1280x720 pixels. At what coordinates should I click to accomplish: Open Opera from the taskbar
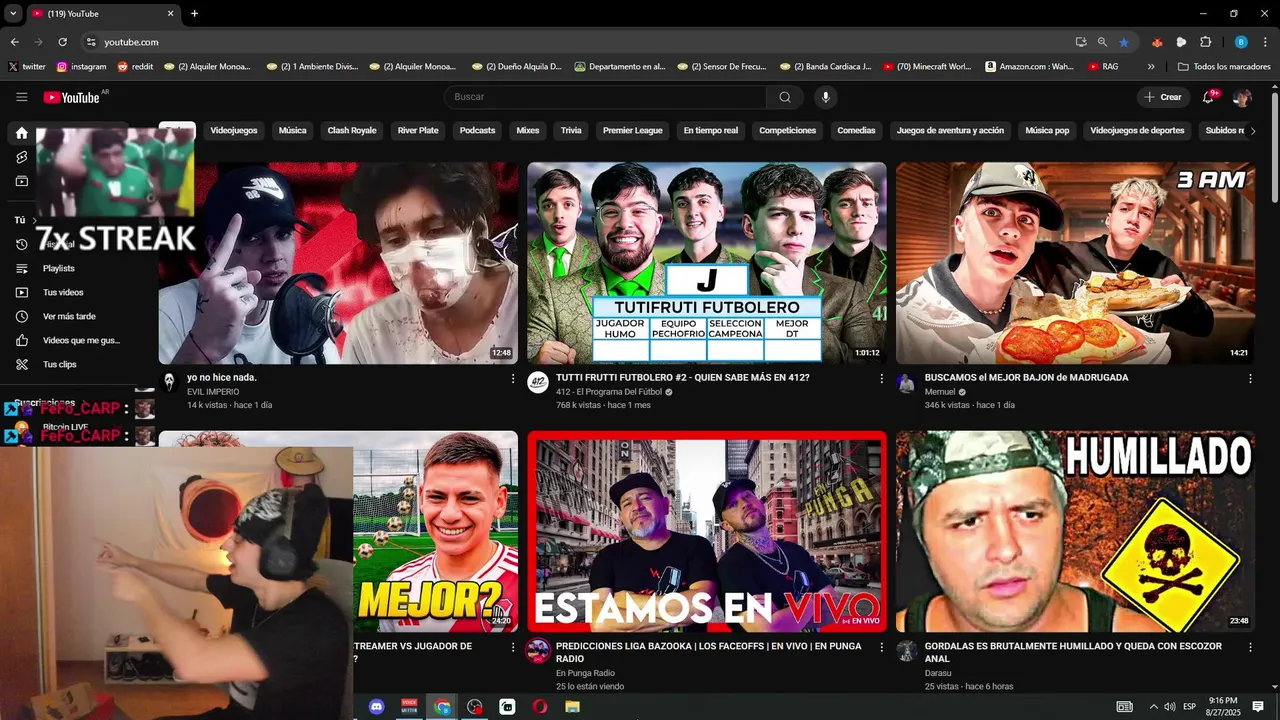540,706
